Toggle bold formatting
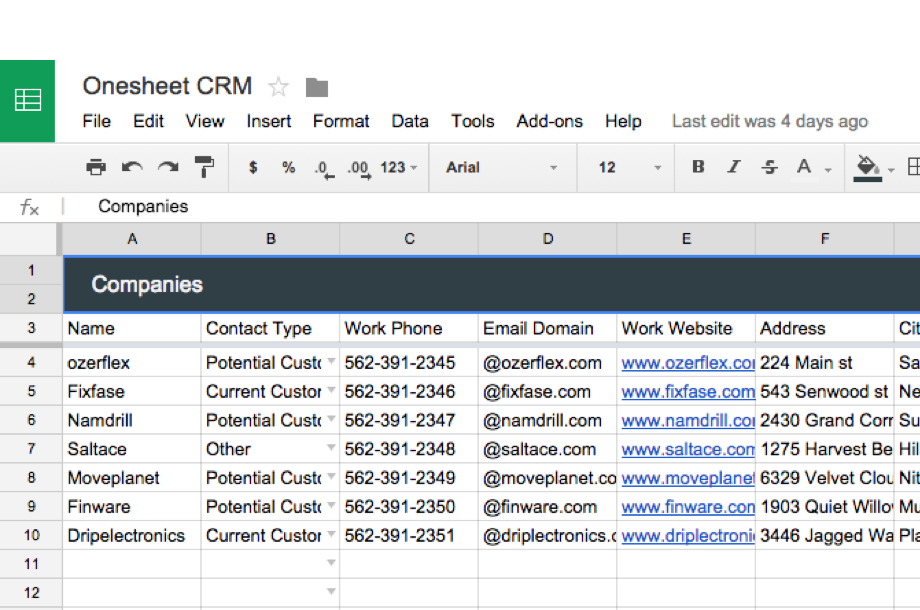This screenshot has height=610, width=920. pos(697,167)
